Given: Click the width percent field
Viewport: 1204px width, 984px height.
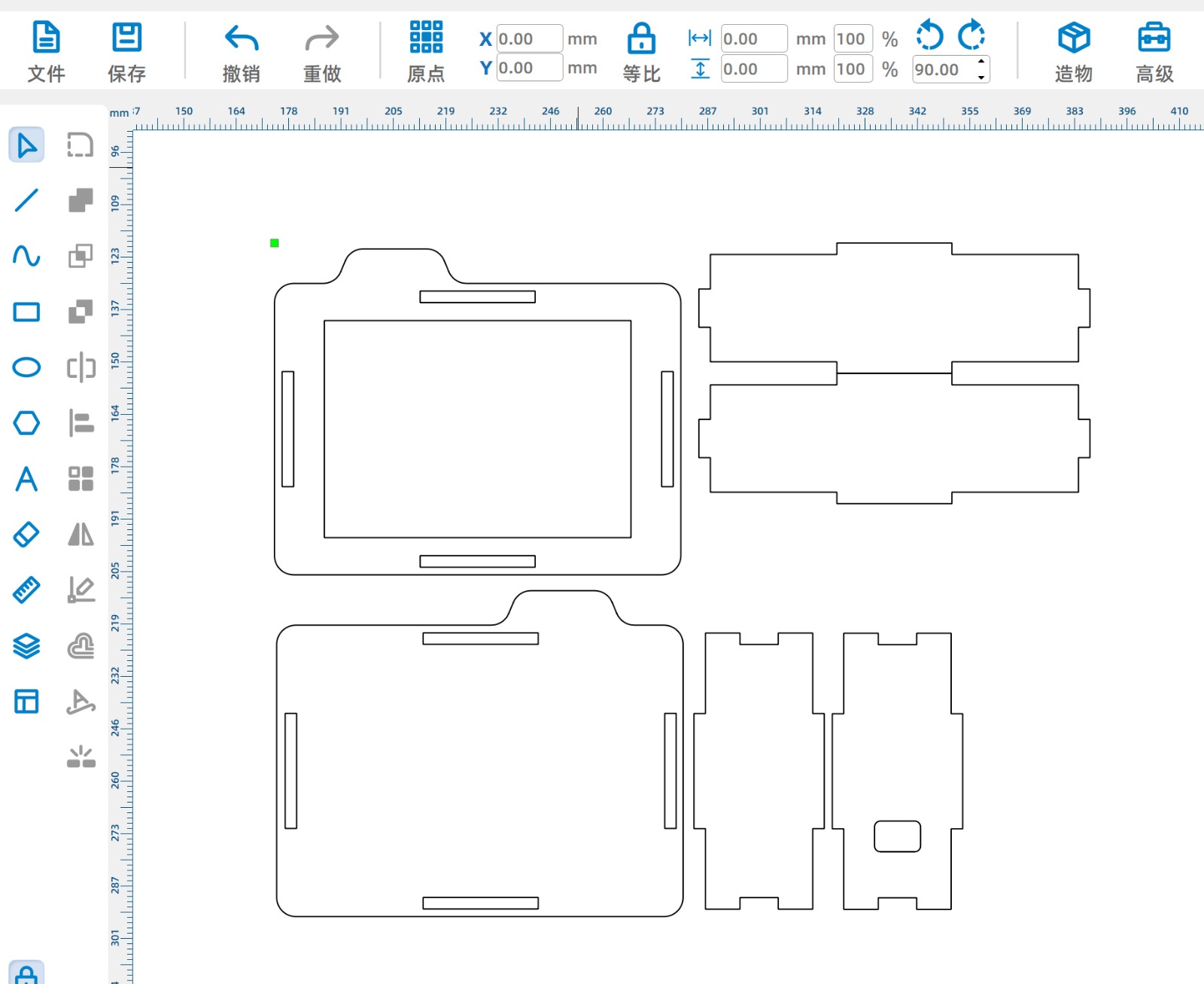Looking at the screenshot, I should (x=853, y=38).
